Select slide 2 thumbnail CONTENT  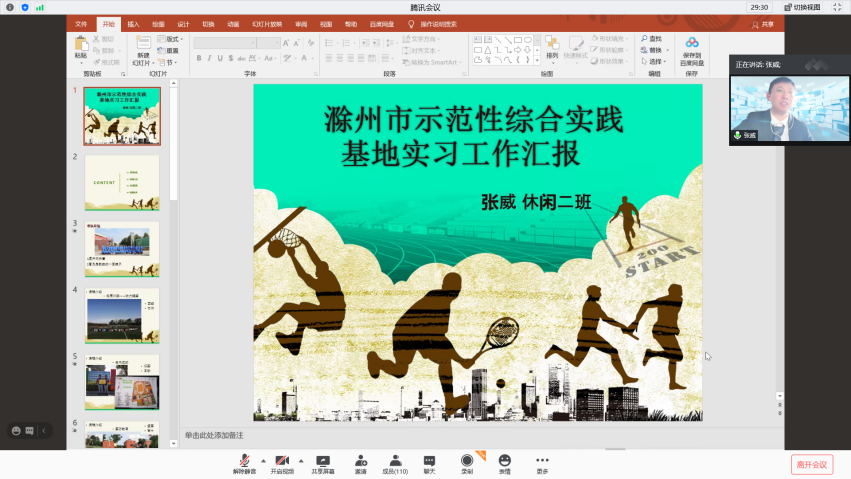click(x=121, y=182)
